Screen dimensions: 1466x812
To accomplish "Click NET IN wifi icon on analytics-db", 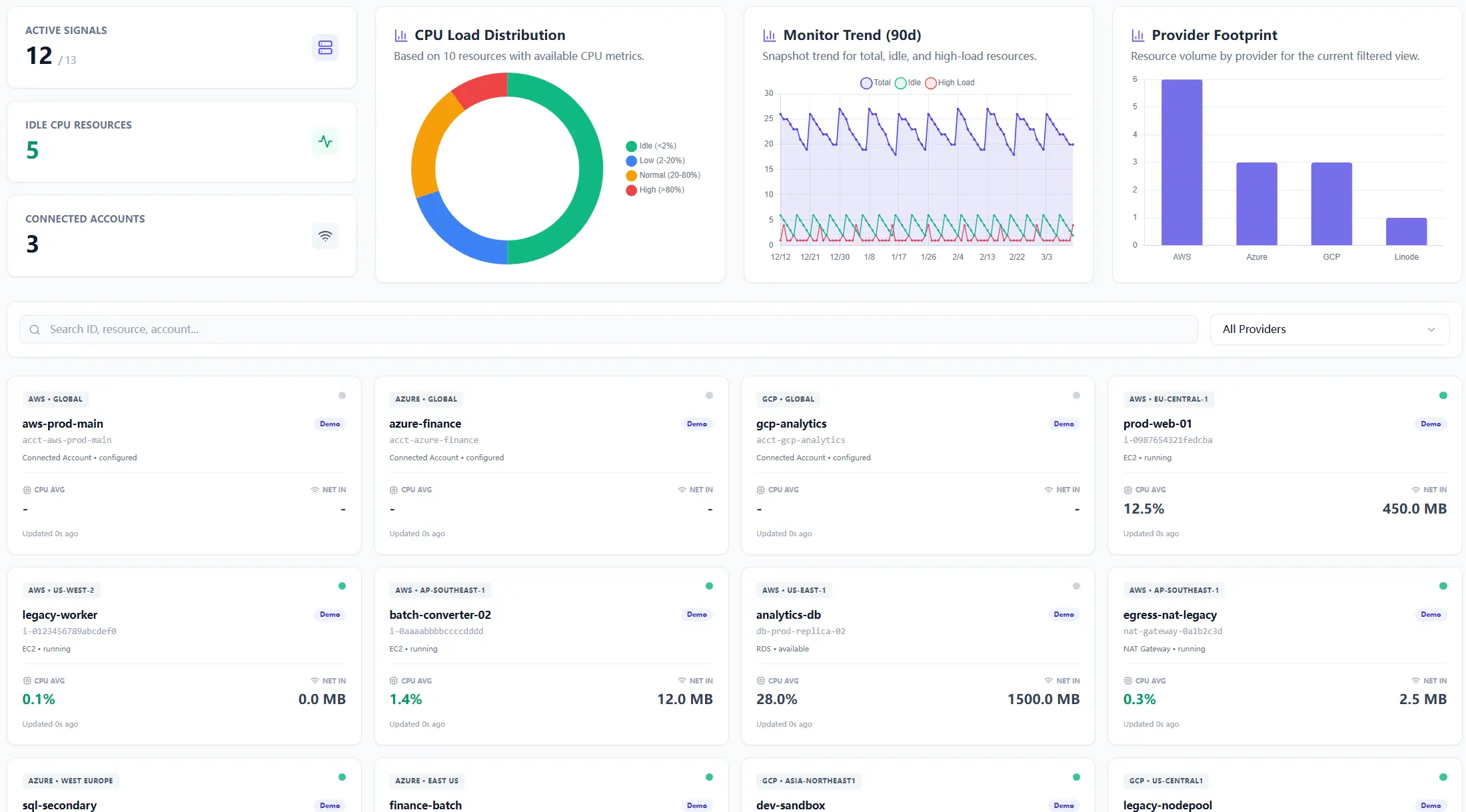I will pos(1049,681).
